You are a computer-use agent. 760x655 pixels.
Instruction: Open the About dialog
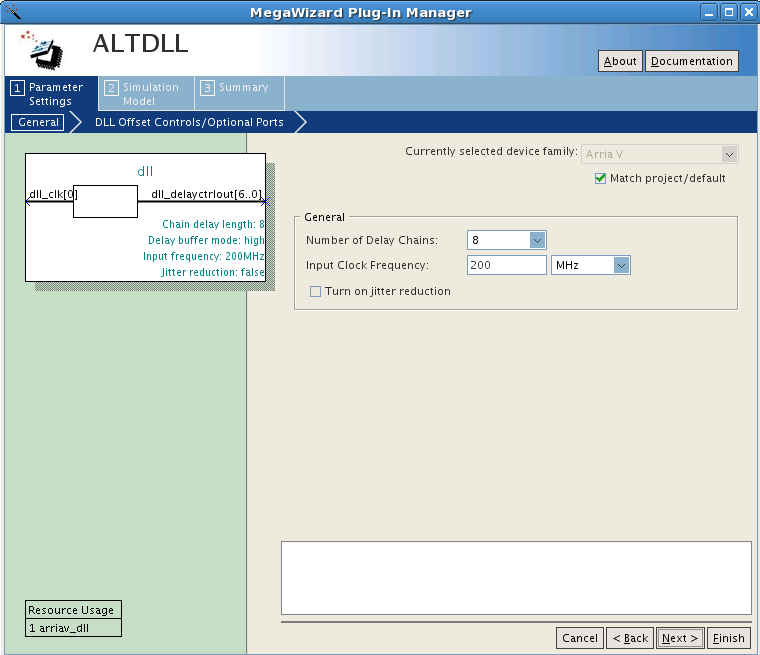620,61
